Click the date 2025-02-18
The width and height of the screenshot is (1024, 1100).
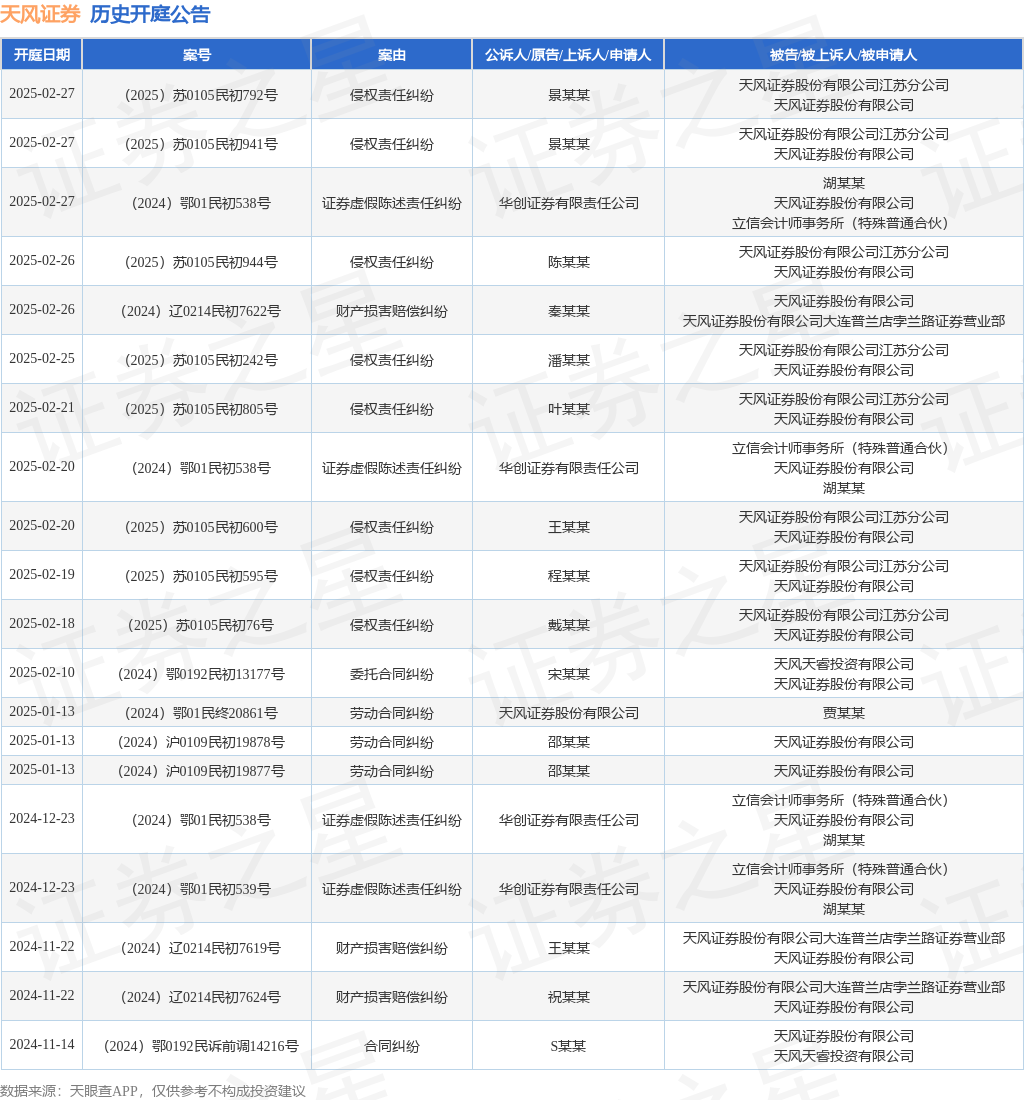click(42, 624)
